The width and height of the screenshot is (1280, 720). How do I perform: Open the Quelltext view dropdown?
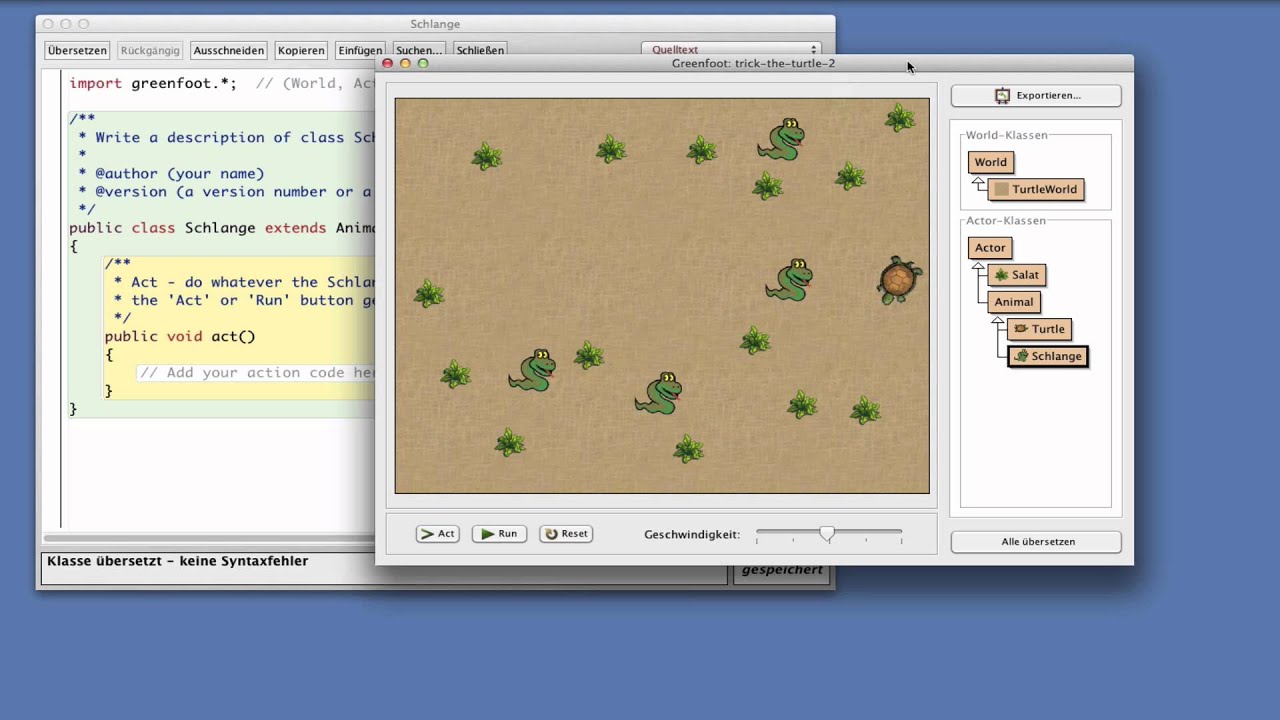[731, 49]
